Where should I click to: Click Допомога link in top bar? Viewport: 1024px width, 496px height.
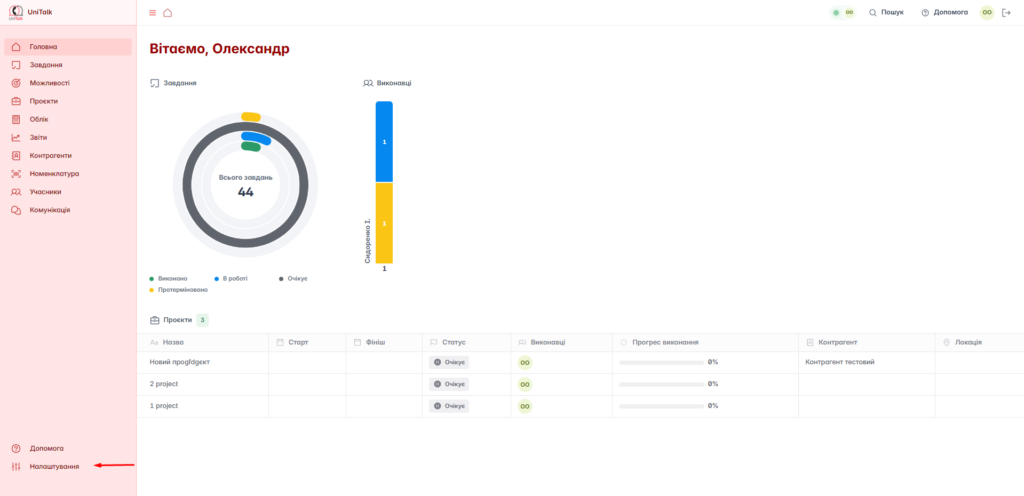(944, 13)
